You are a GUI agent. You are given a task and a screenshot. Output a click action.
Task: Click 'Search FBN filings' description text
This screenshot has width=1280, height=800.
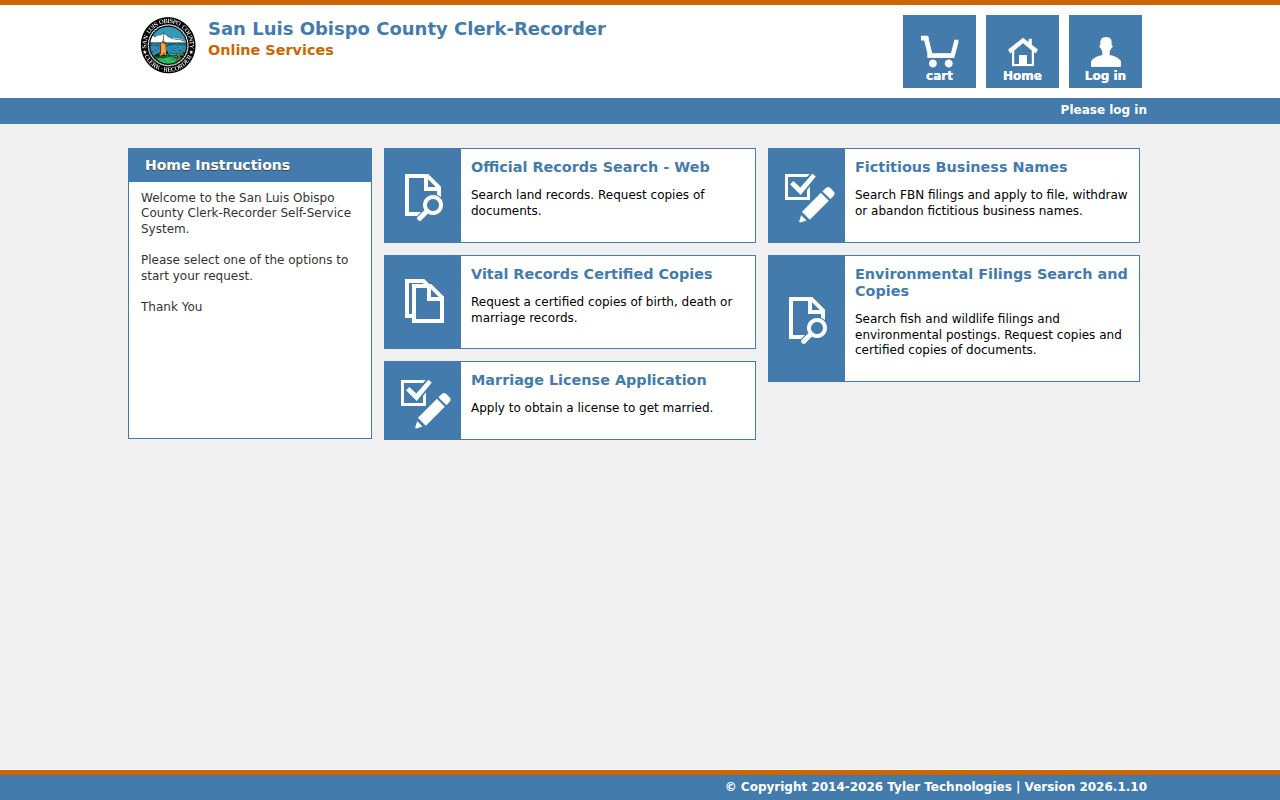[x=991, y=203]
